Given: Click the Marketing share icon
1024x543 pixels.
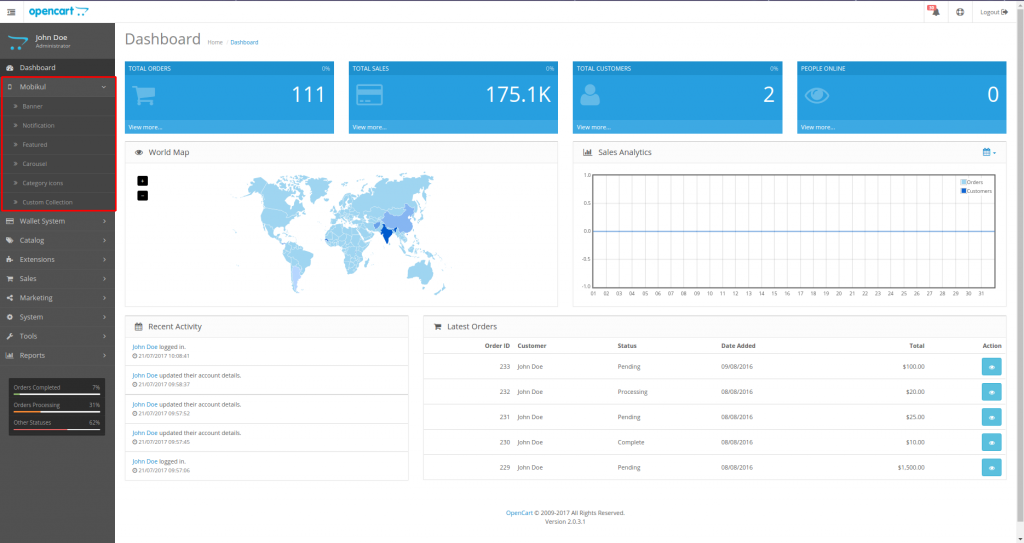Looking at the screenshot, I should tap(10, 297).
